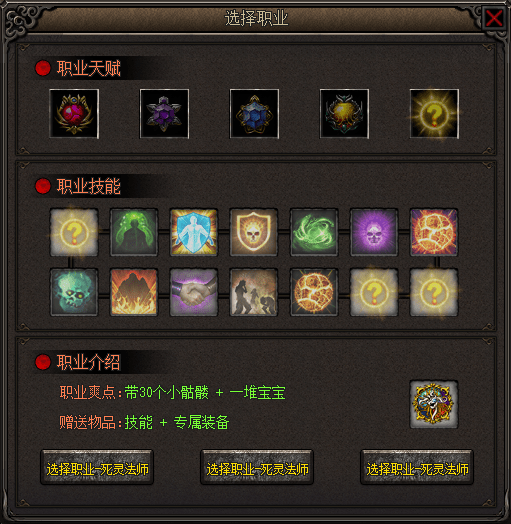Click the rightmost 选择职业-死灵法师 button
The width and height of the screenshot is (511, 524).
tap(417, 467)
